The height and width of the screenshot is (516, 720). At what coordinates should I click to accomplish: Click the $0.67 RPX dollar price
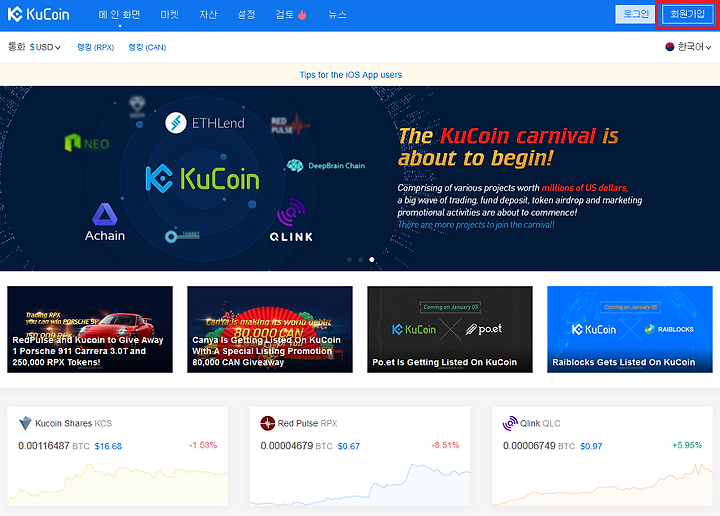[x=349, y=446]
